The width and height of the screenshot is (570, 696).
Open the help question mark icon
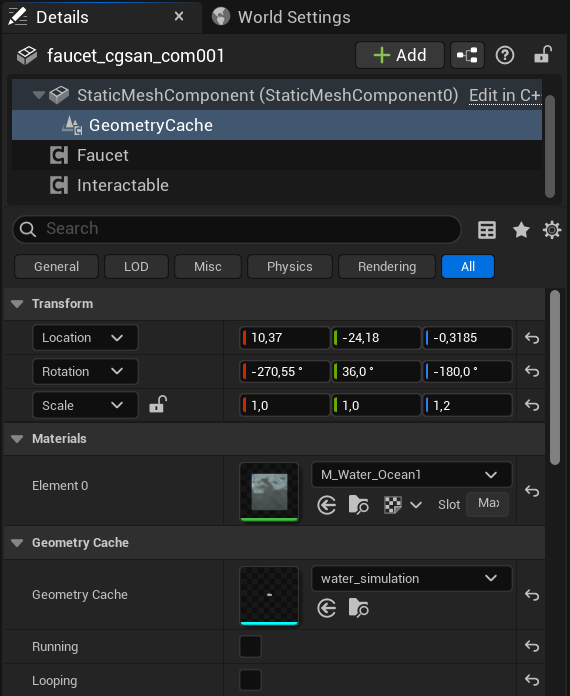click(x=505, y=55)
